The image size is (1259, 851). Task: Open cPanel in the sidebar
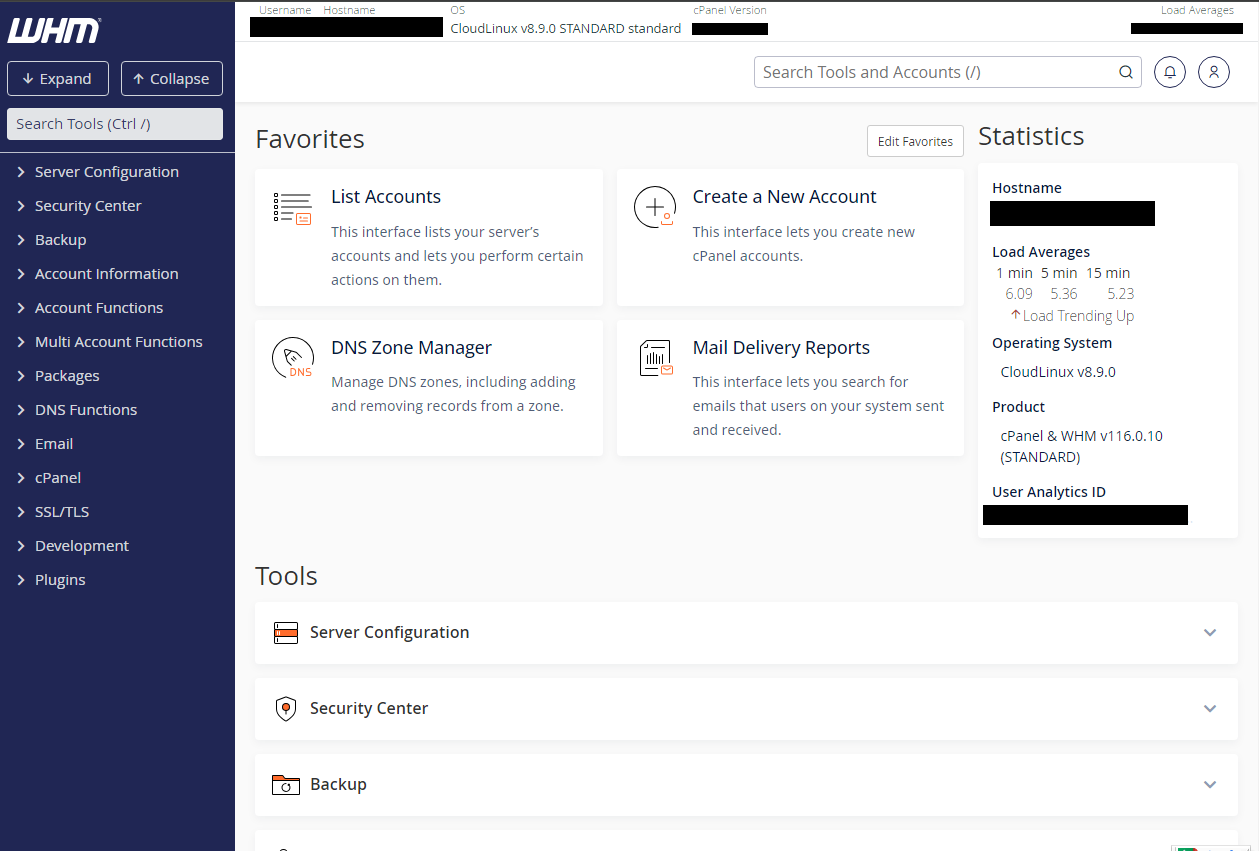[58, 478]
